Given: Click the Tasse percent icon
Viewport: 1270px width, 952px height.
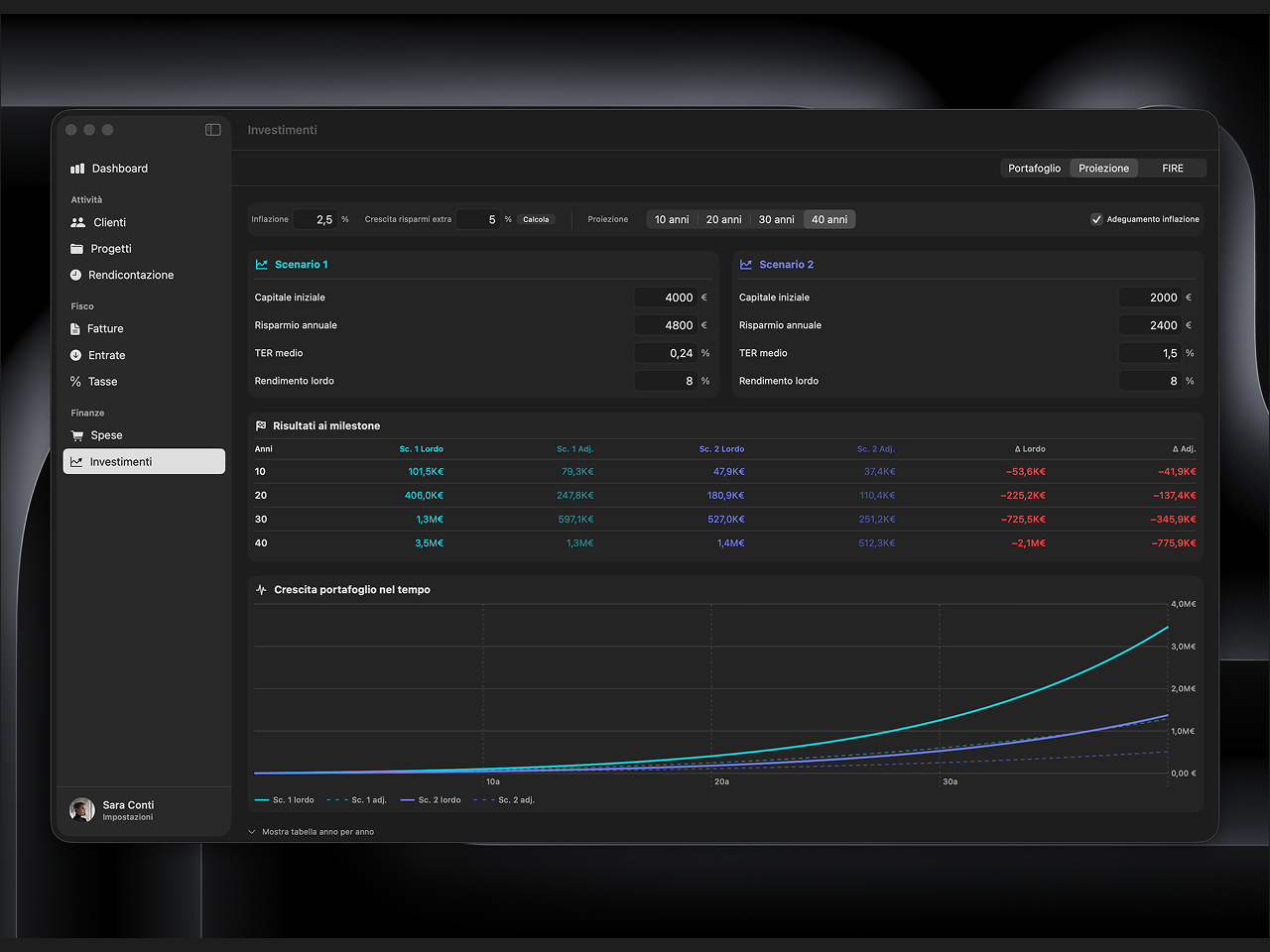Looking at the screenshot, I should (75, 382).
